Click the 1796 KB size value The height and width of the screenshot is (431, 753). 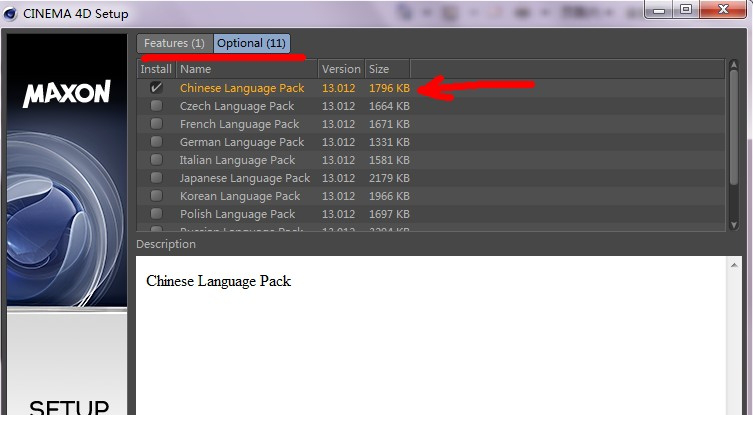pyautogui.click(x=389, y=88)
